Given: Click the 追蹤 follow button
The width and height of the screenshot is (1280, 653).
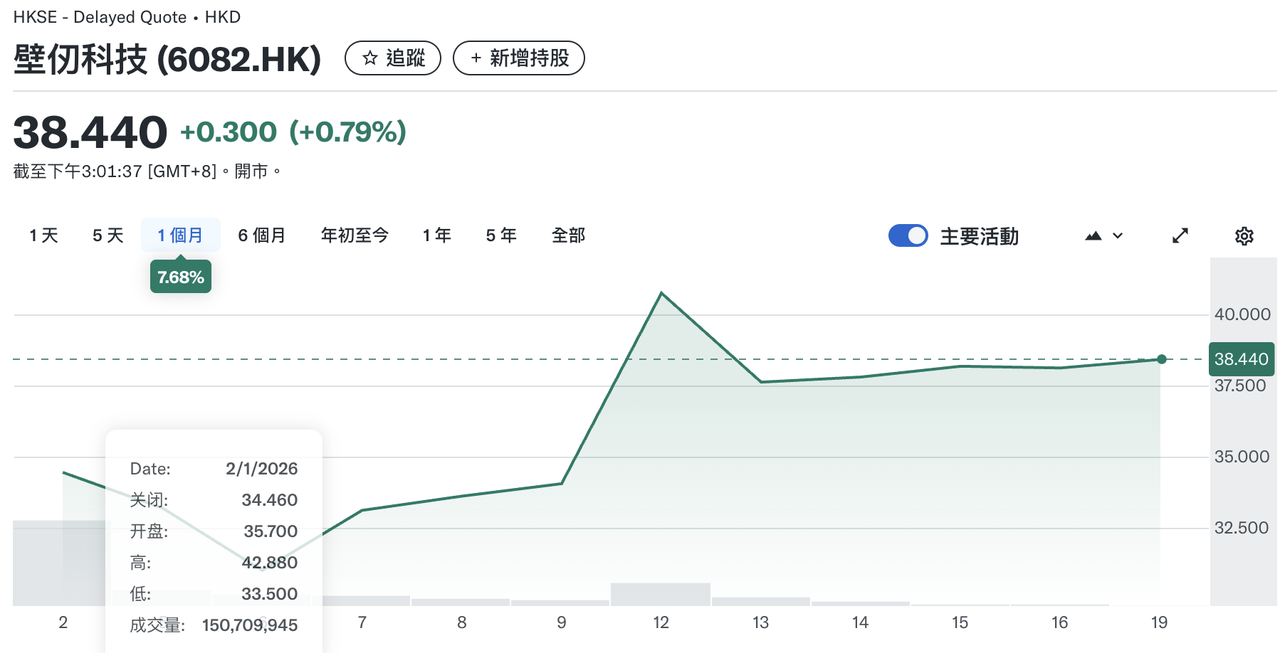Looking at the screenshot, I should coord(393,57).
